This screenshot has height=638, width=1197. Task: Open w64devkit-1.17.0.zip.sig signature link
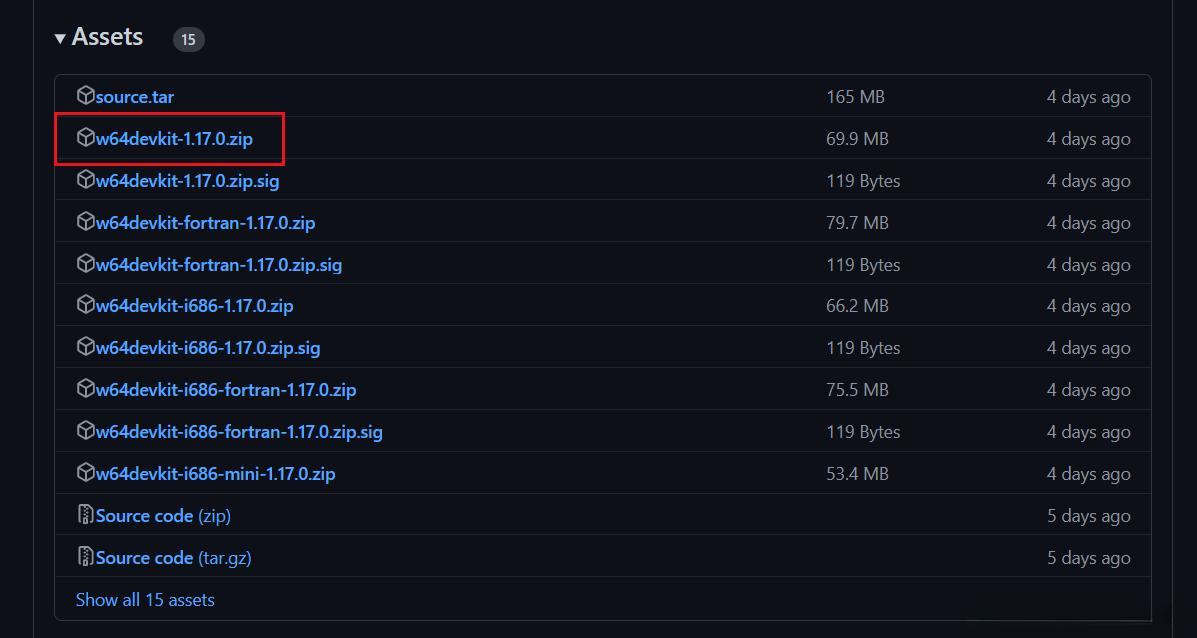[x=187, y=181]
